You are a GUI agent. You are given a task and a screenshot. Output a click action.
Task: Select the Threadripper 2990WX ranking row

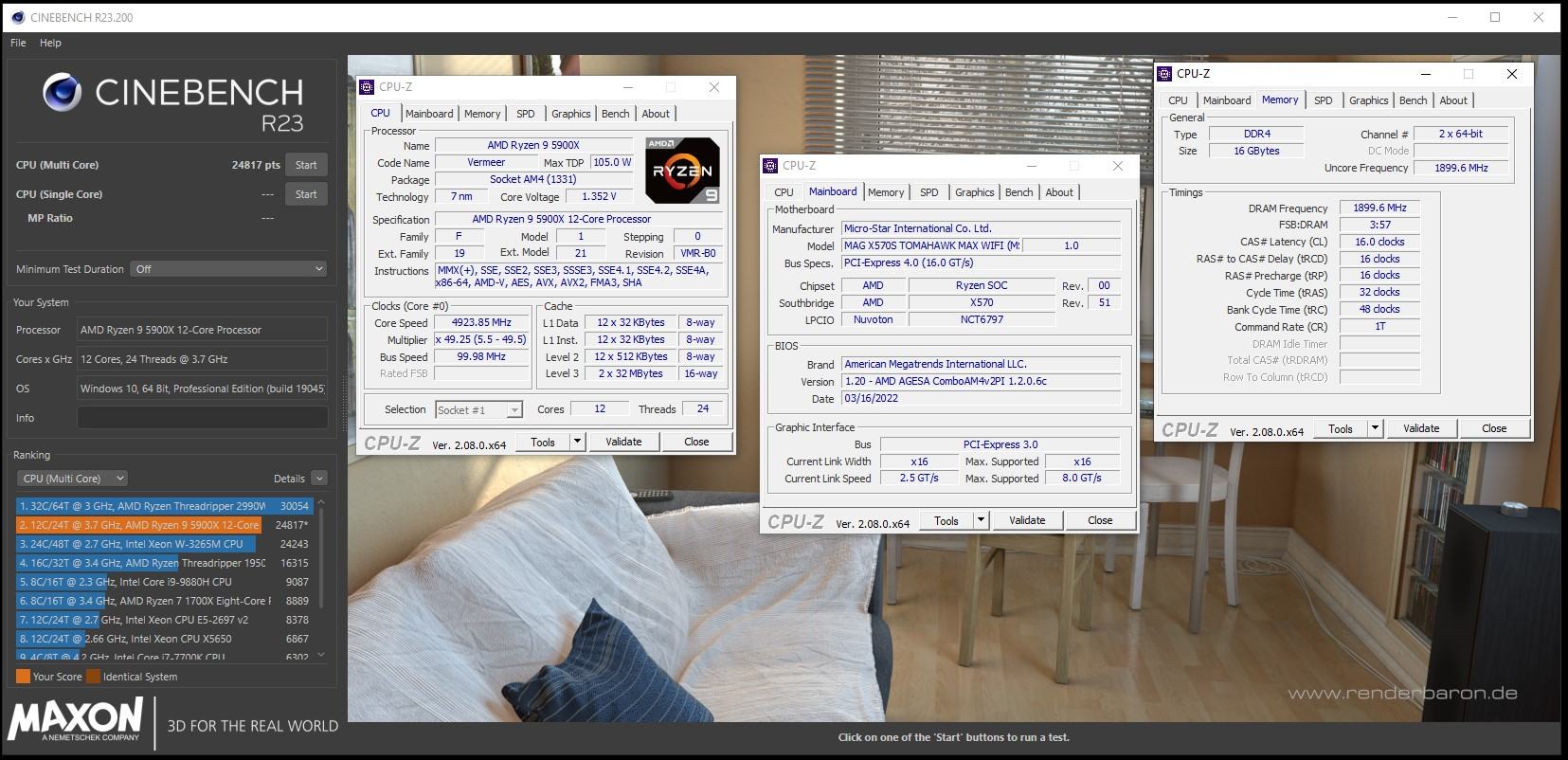coord(164,506)
